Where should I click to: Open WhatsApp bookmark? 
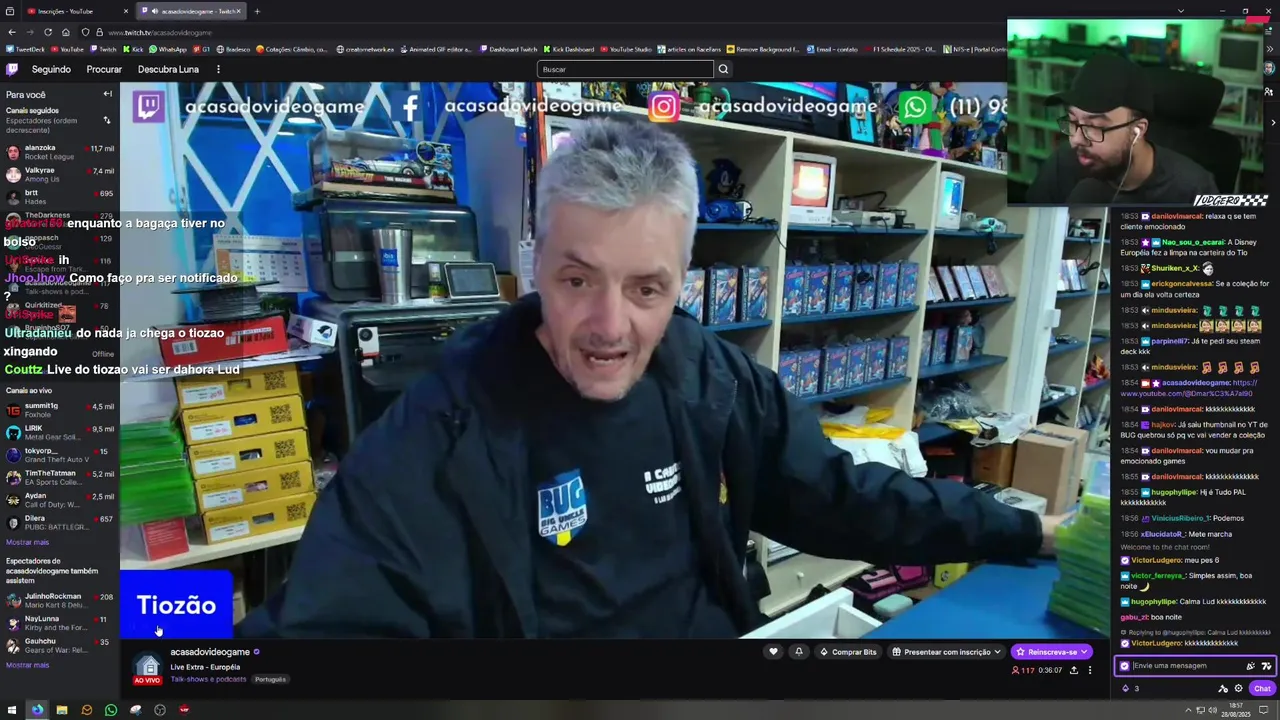click(168, 49)
